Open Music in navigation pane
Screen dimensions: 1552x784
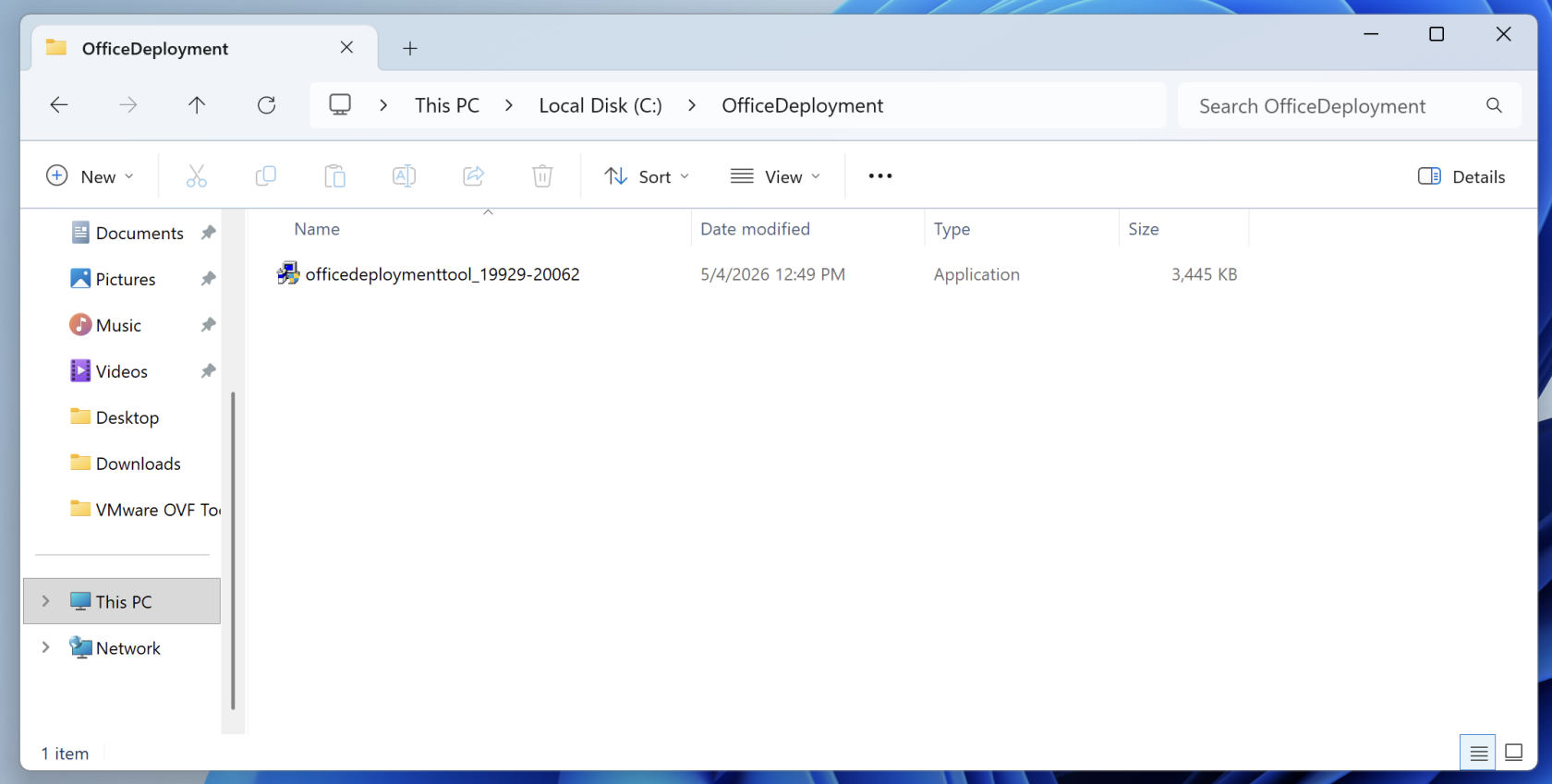point(118,325)
